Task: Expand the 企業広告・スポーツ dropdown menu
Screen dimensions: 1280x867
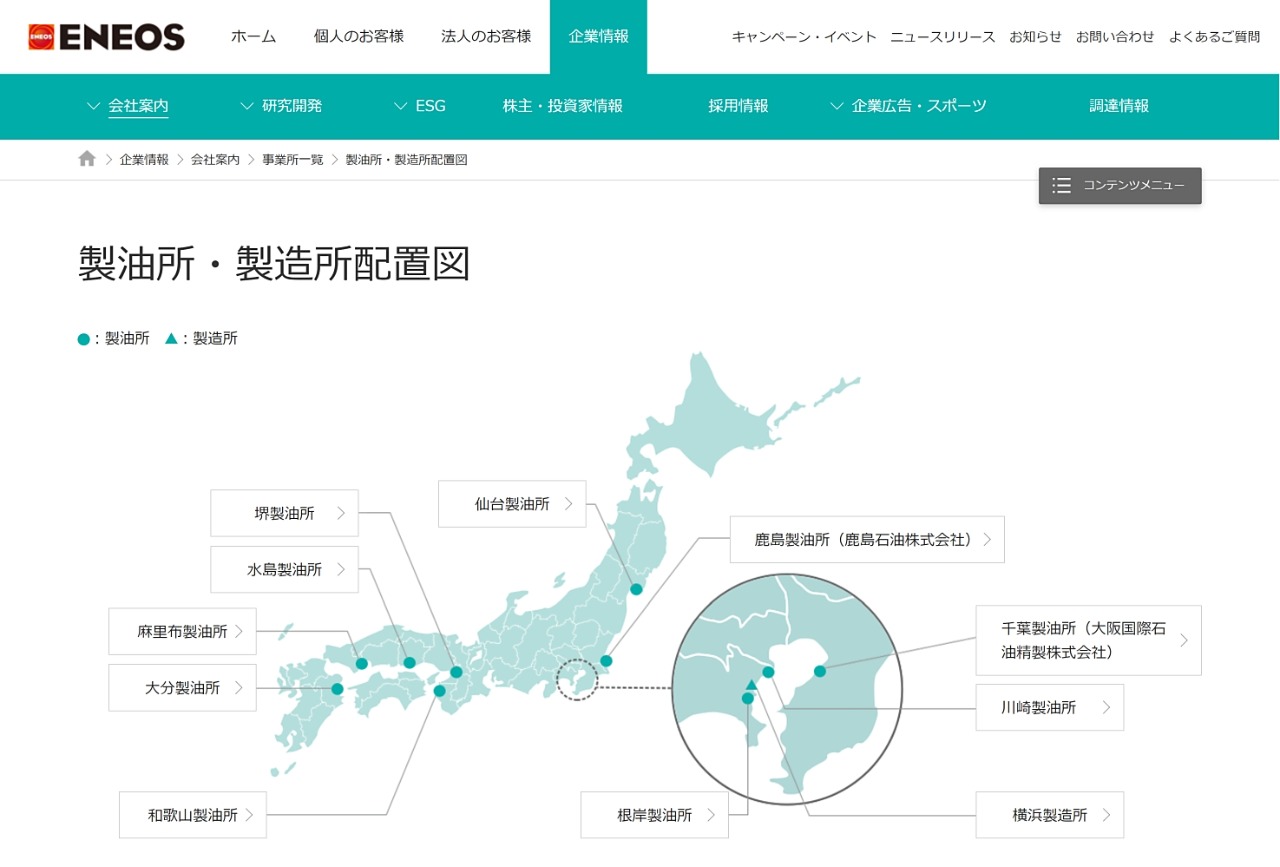Action: (908, 106)
